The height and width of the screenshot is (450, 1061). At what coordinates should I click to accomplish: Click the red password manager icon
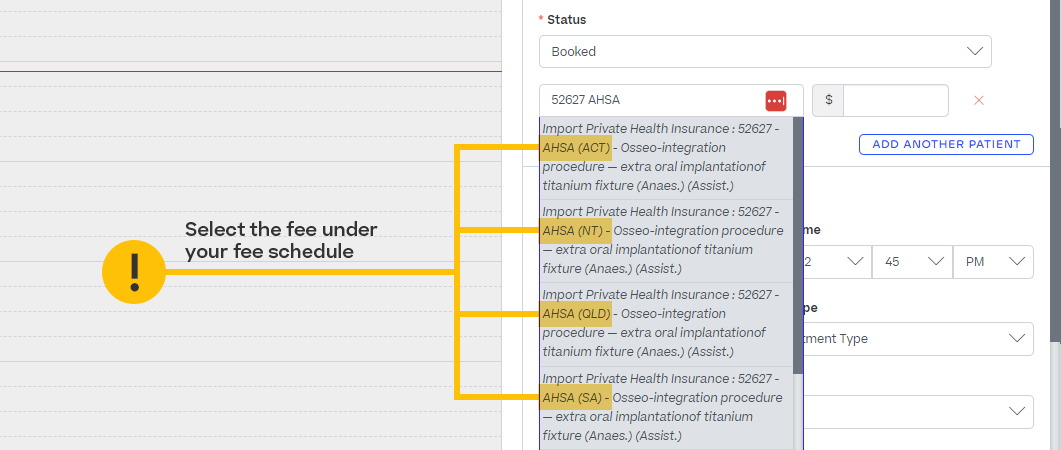click(x=775, y=101)
